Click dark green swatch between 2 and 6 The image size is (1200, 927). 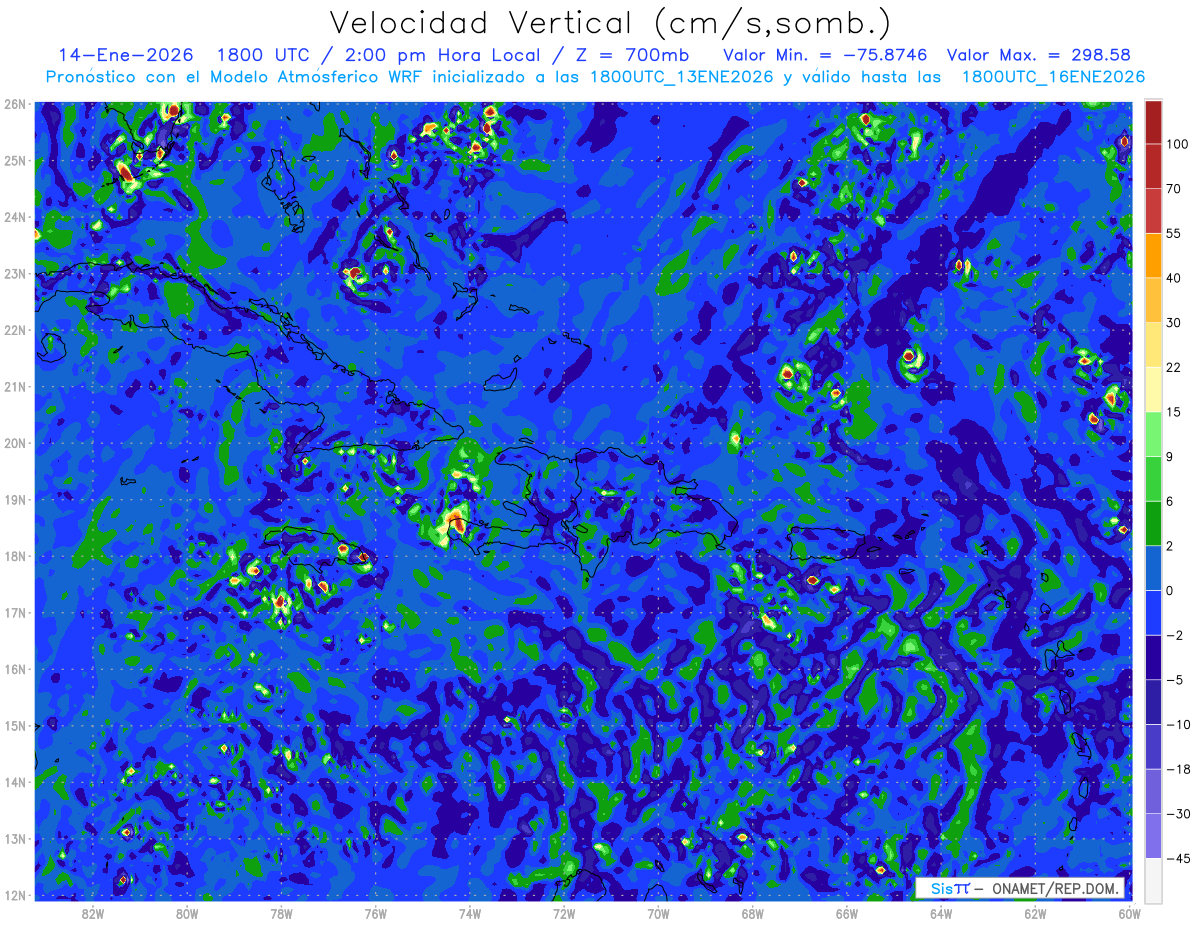point(1152,523)
